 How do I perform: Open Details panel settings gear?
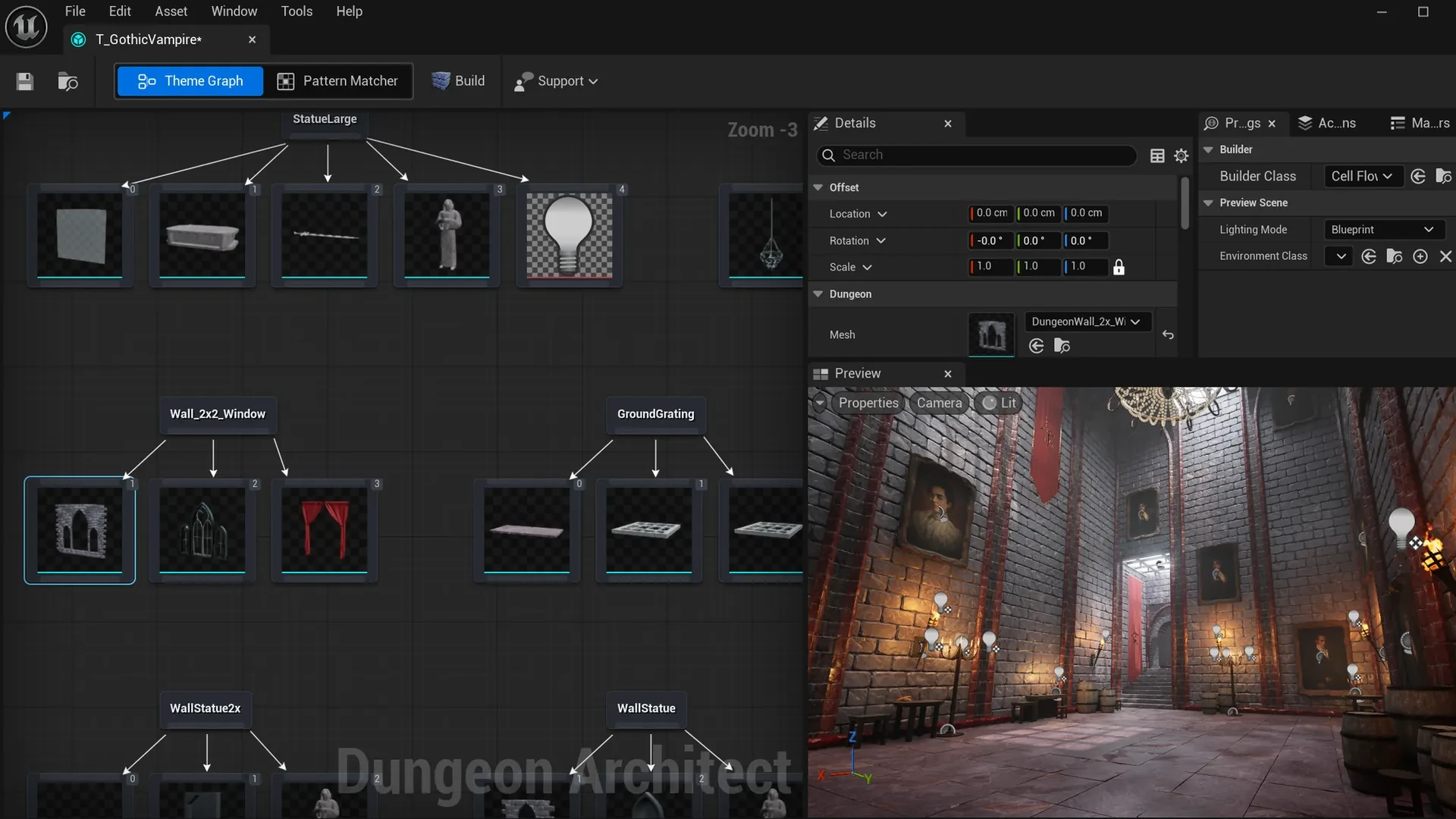[x=1181, y=155]
